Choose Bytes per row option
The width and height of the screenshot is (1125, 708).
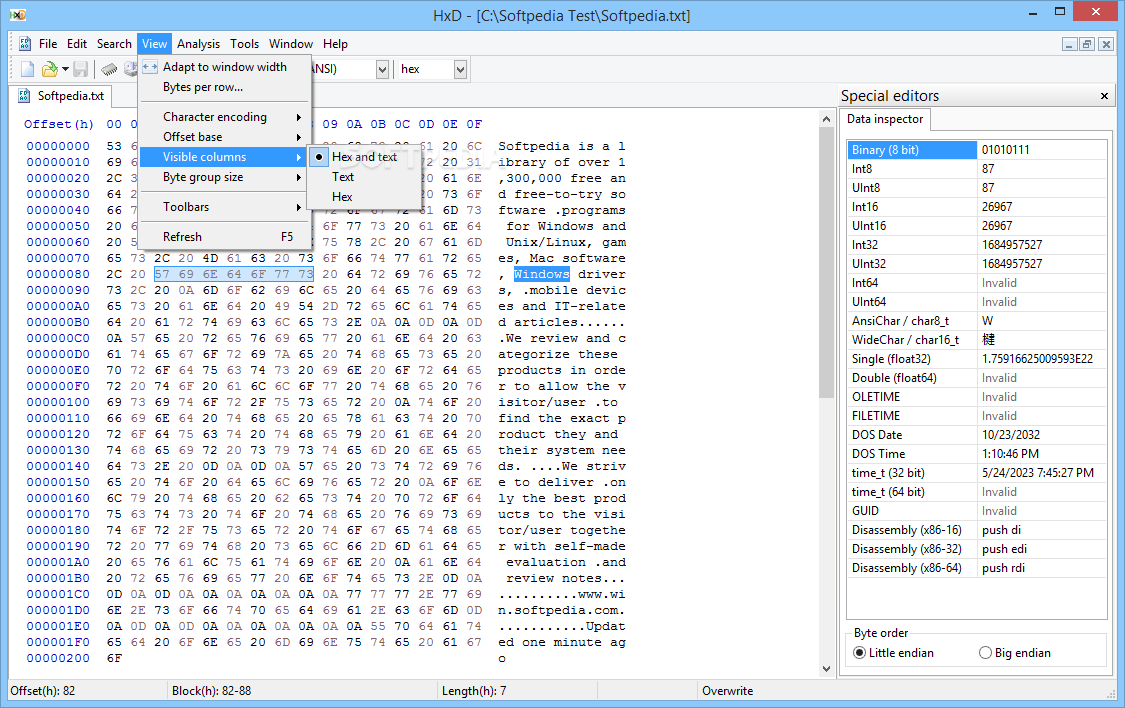225,87
